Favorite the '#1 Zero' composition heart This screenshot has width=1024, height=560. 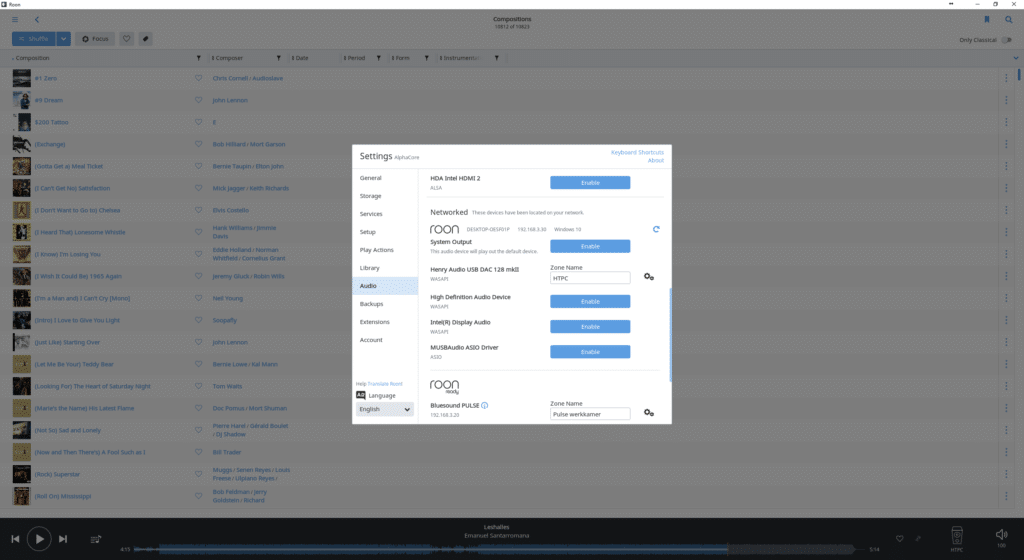[x=199, y=78]
